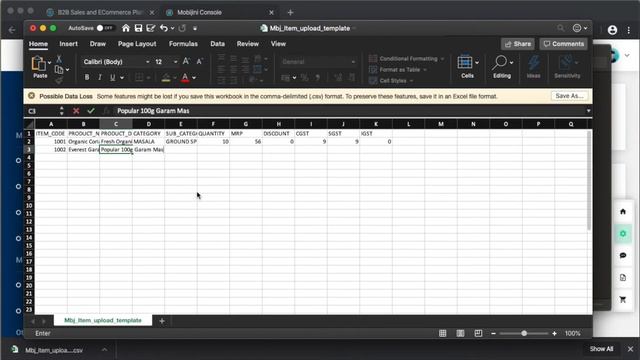Expand the undo history arrow
640x360 pixels.
click(172, 29)
